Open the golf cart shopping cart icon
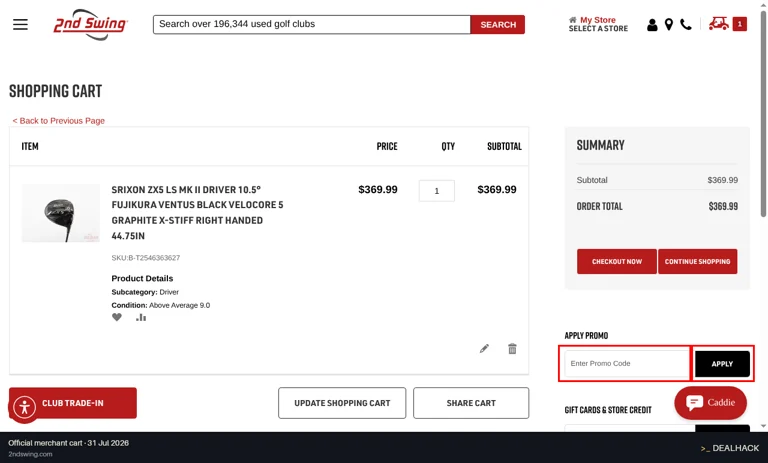This screenshot has height=463, width=768. 719,24
